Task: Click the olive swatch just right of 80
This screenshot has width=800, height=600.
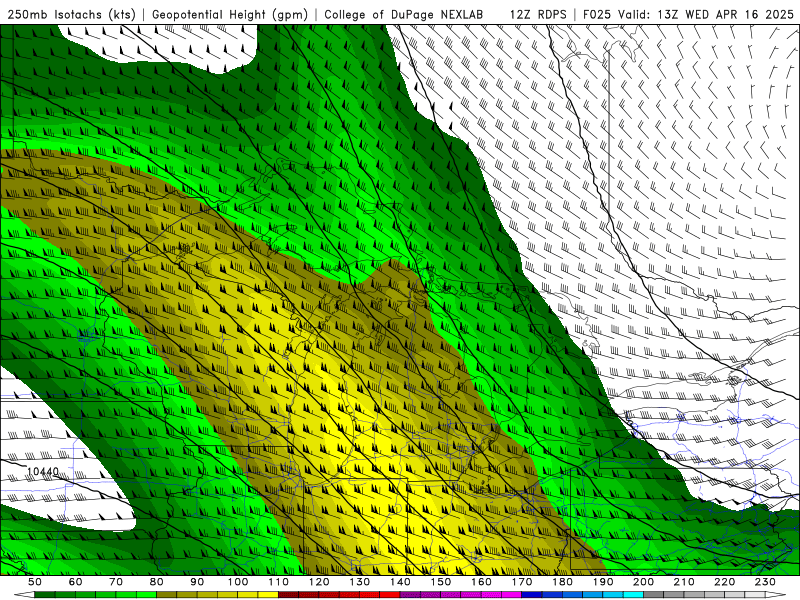Action: point(166,594)
